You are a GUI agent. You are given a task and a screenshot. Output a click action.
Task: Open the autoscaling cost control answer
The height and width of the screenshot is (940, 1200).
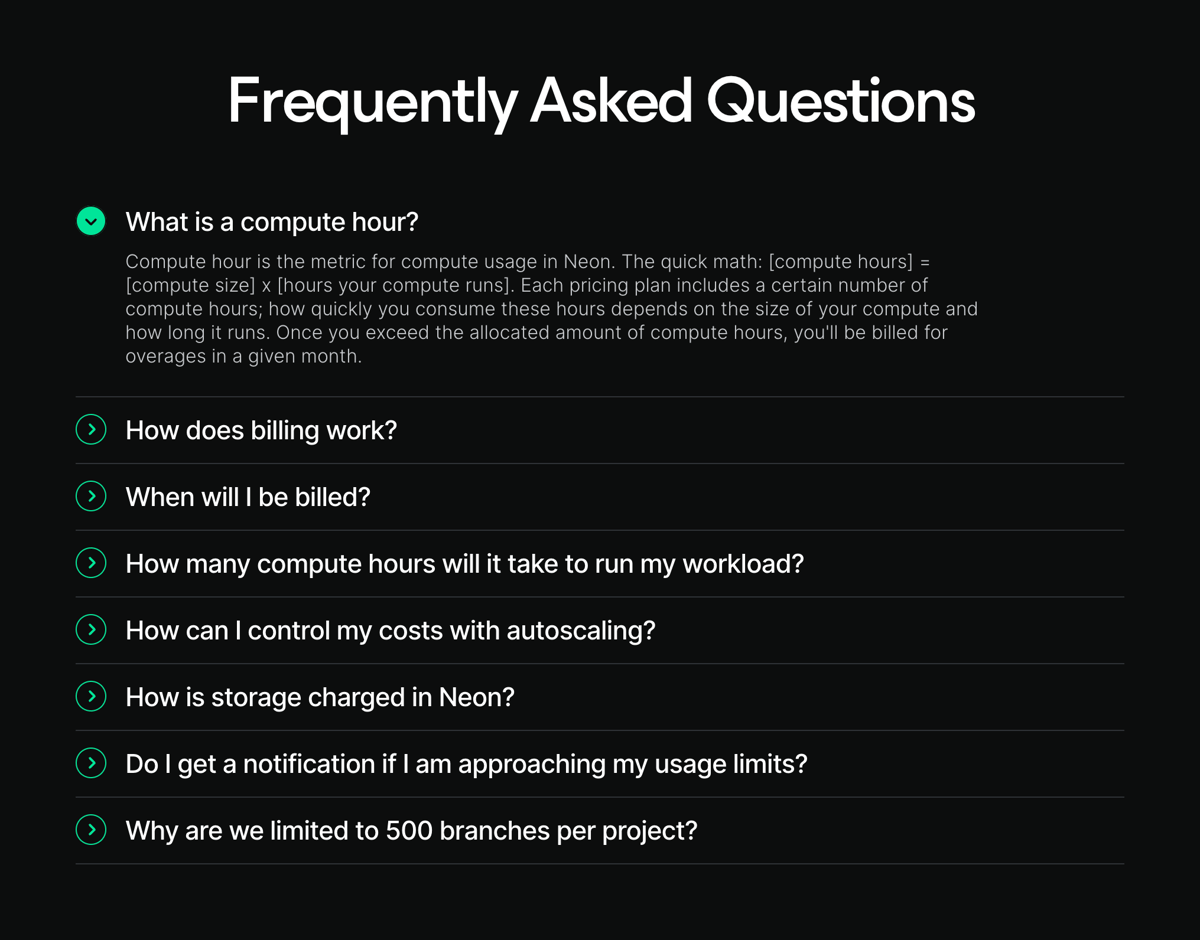(x=389, y=630)
